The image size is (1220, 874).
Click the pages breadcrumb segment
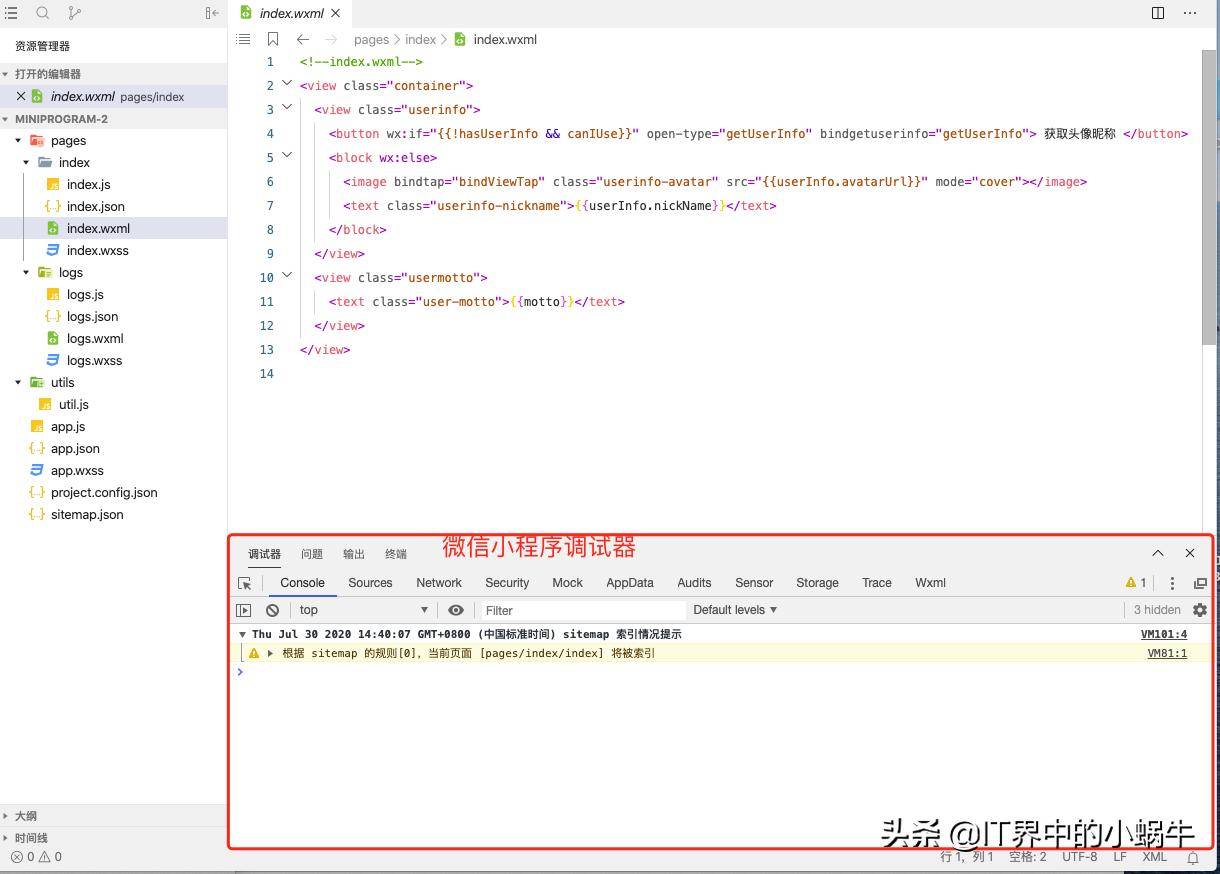pos(371,40)
